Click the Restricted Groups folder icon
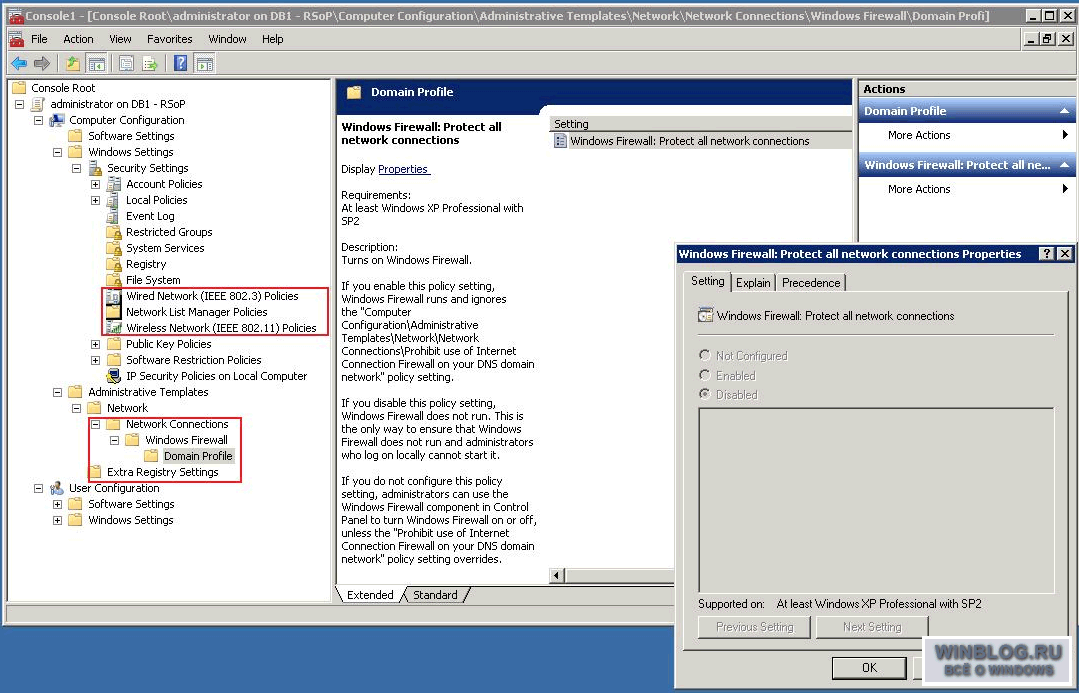This screenshot has height=693, width=1079. point(114,232)
